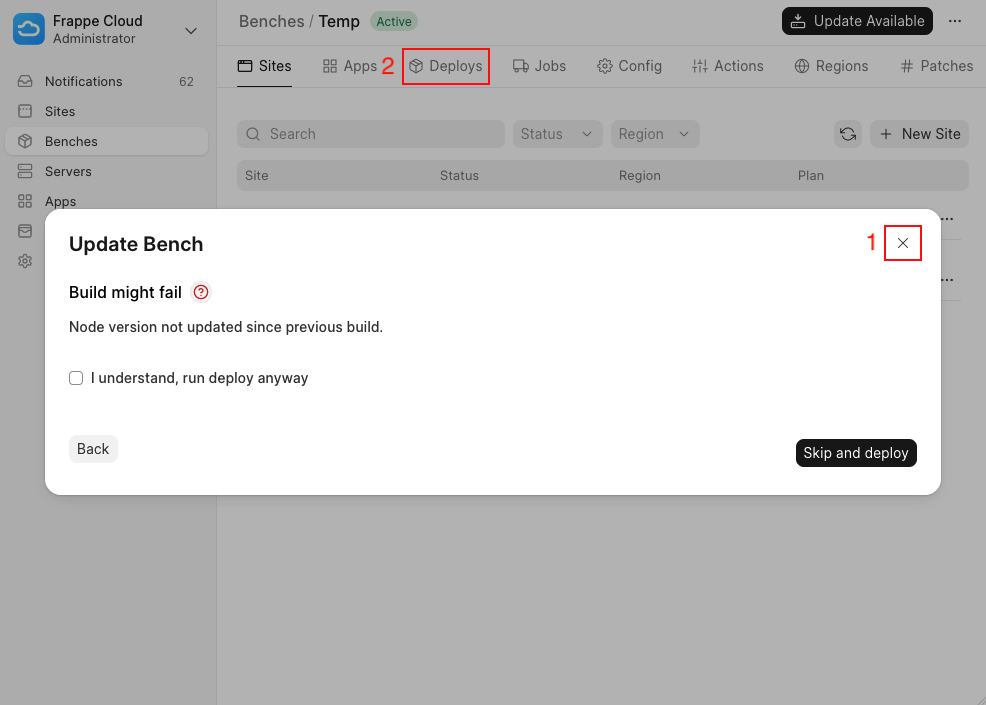986x705 pixels.
Task: Expand the Region filter dropdown
Action: pyautogui.click(x=654, y=134)
